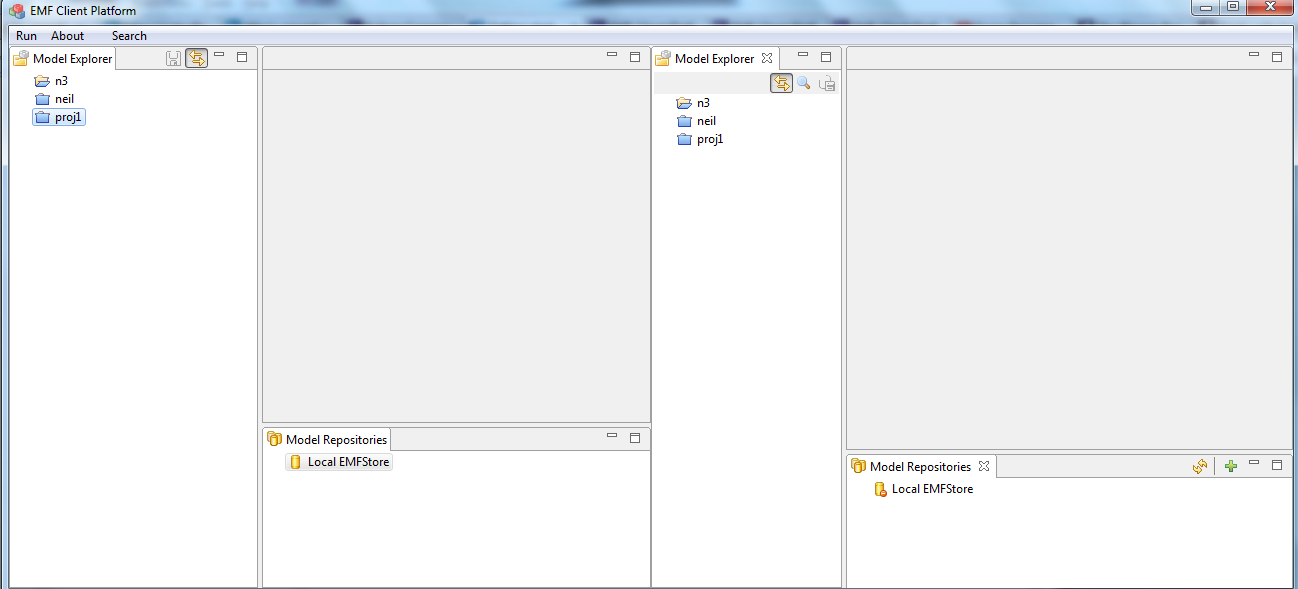1298x589 pixels.
Task: Select neil project in right Model Explorer
Action: point(696,121)
